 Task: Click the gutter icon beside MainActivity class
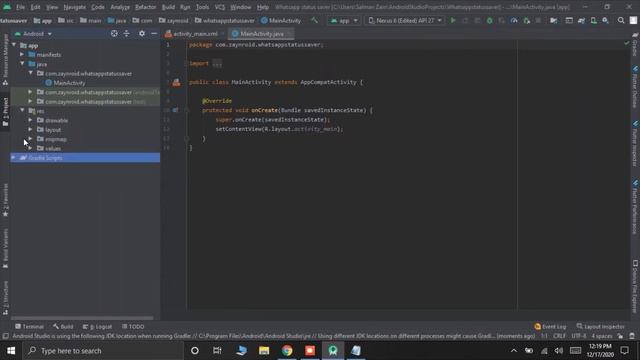point(176,82)
